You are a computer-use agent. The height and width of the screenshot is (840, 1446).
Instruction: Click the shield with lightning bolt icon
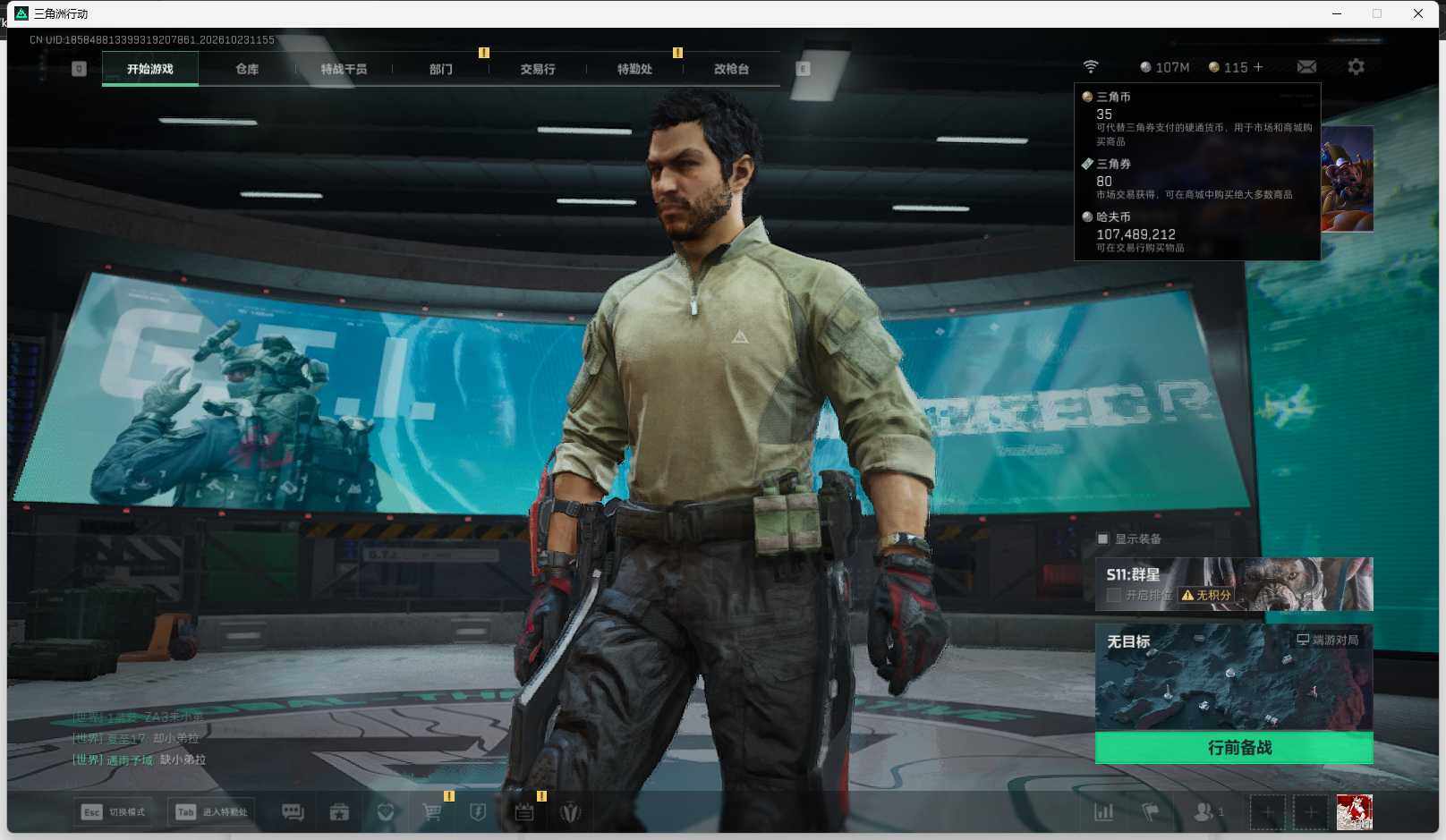click(478, 812)
